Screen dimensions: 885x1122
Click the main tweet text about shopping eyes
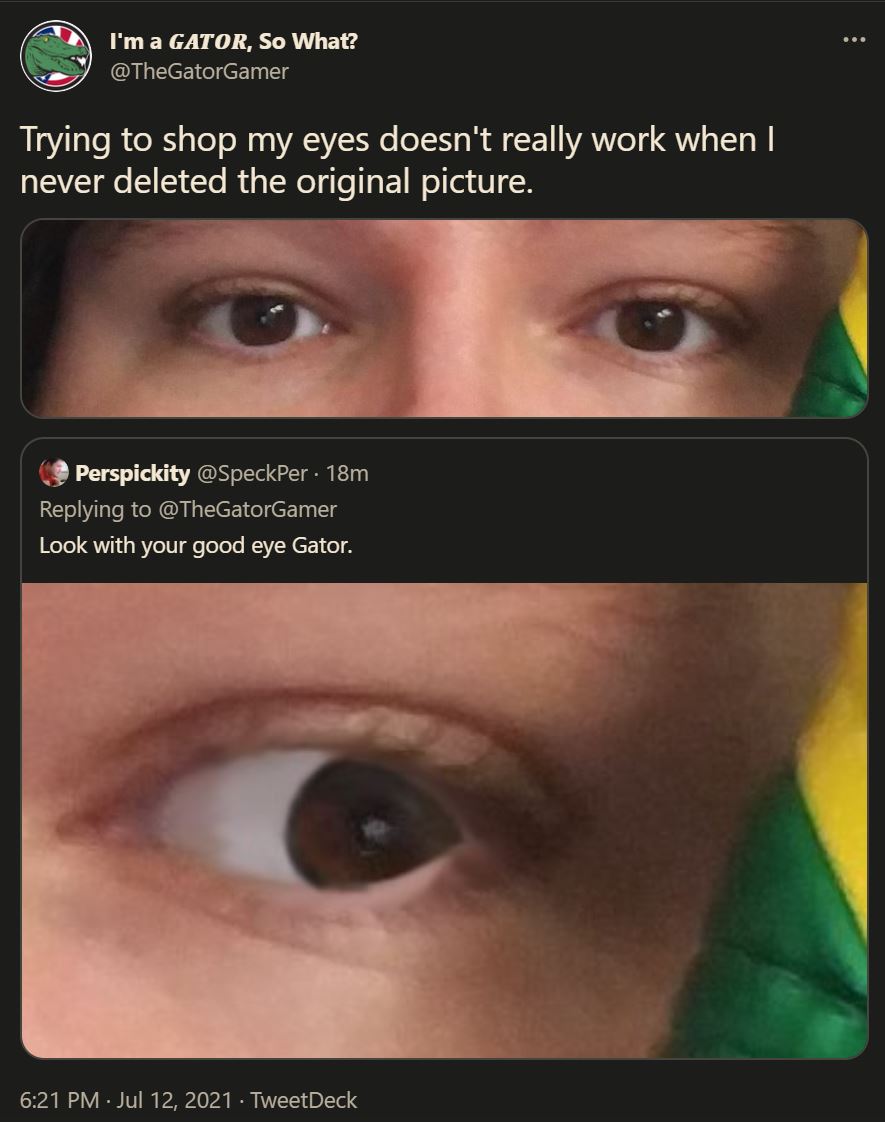pos(397,160)
